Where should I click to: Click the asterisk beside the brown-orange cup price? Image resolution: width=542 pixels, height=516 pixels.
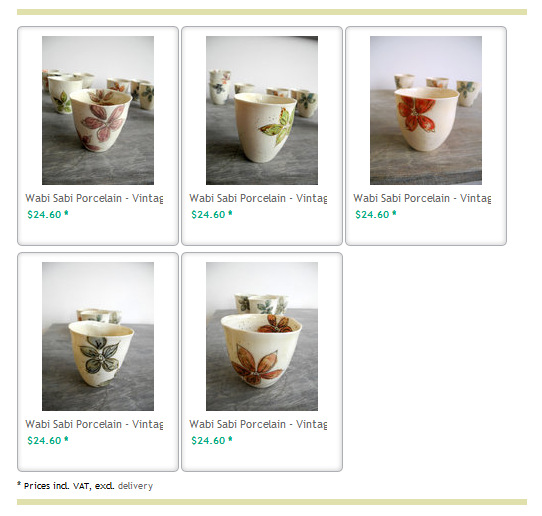230,439
